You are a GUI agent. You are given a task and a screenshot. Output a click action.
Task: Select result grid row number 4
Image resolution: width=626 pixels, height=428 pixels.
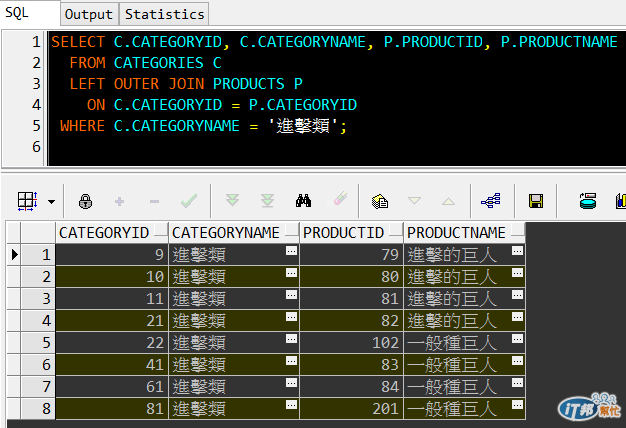click(38, 320)
